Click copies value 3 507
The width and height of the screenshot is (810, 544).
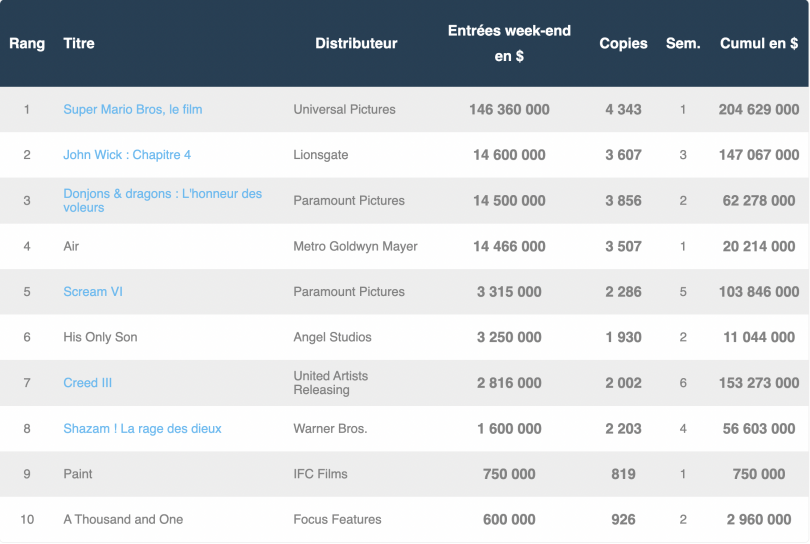(x=624, y=246)
